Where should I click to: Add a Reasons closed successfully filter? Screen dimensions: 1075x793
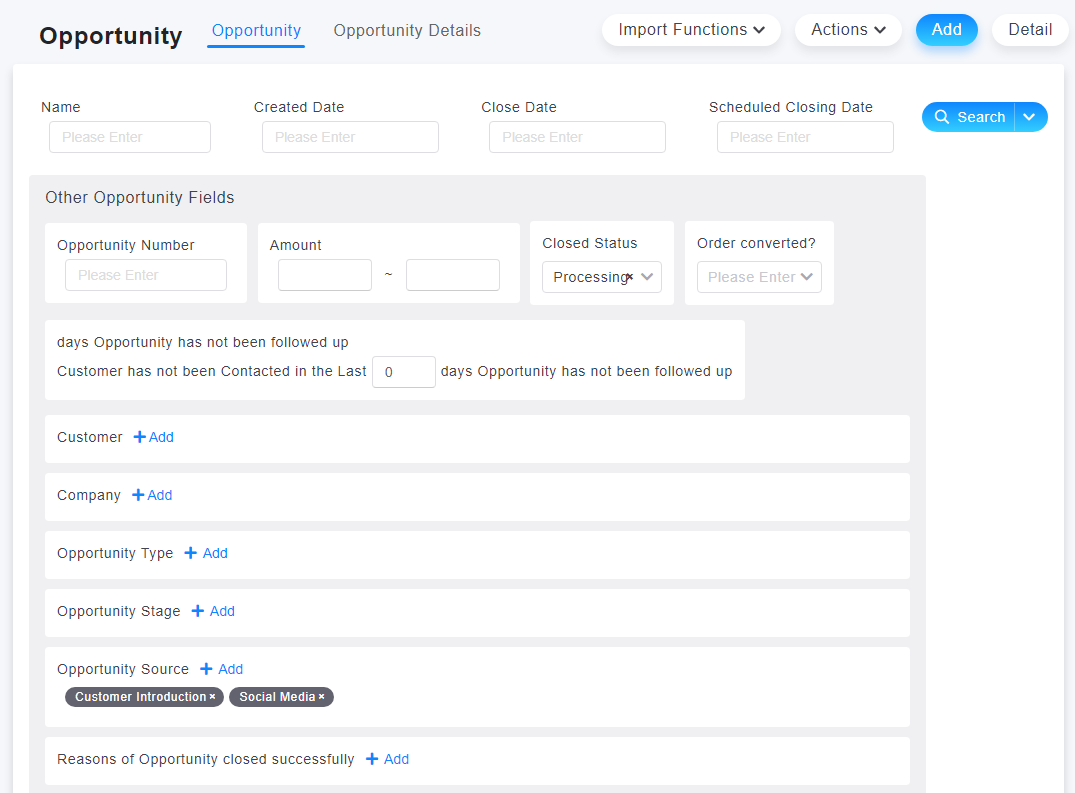(x=387, y=759)
